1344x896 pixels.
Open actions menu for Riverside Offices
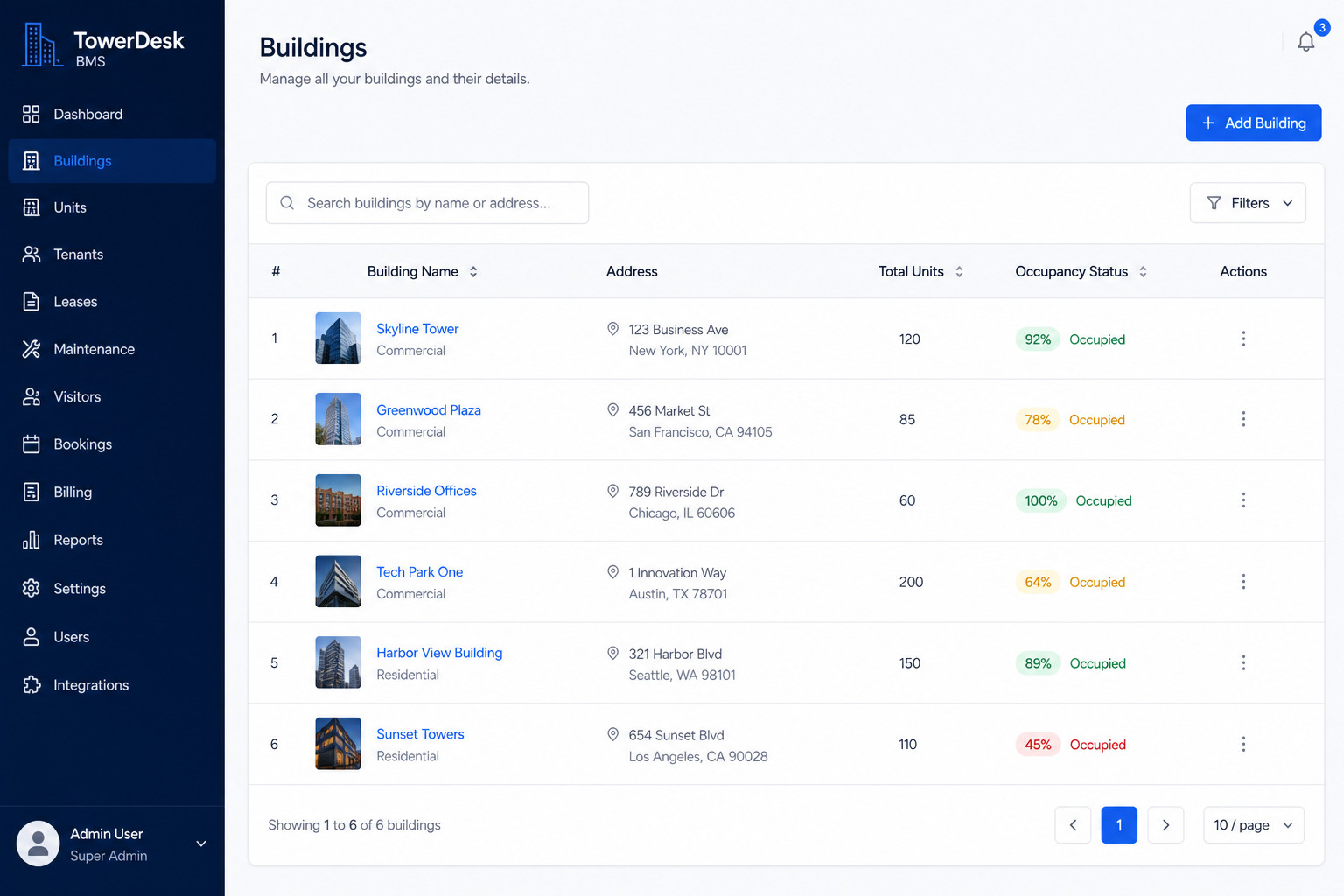click(1243, 500)
